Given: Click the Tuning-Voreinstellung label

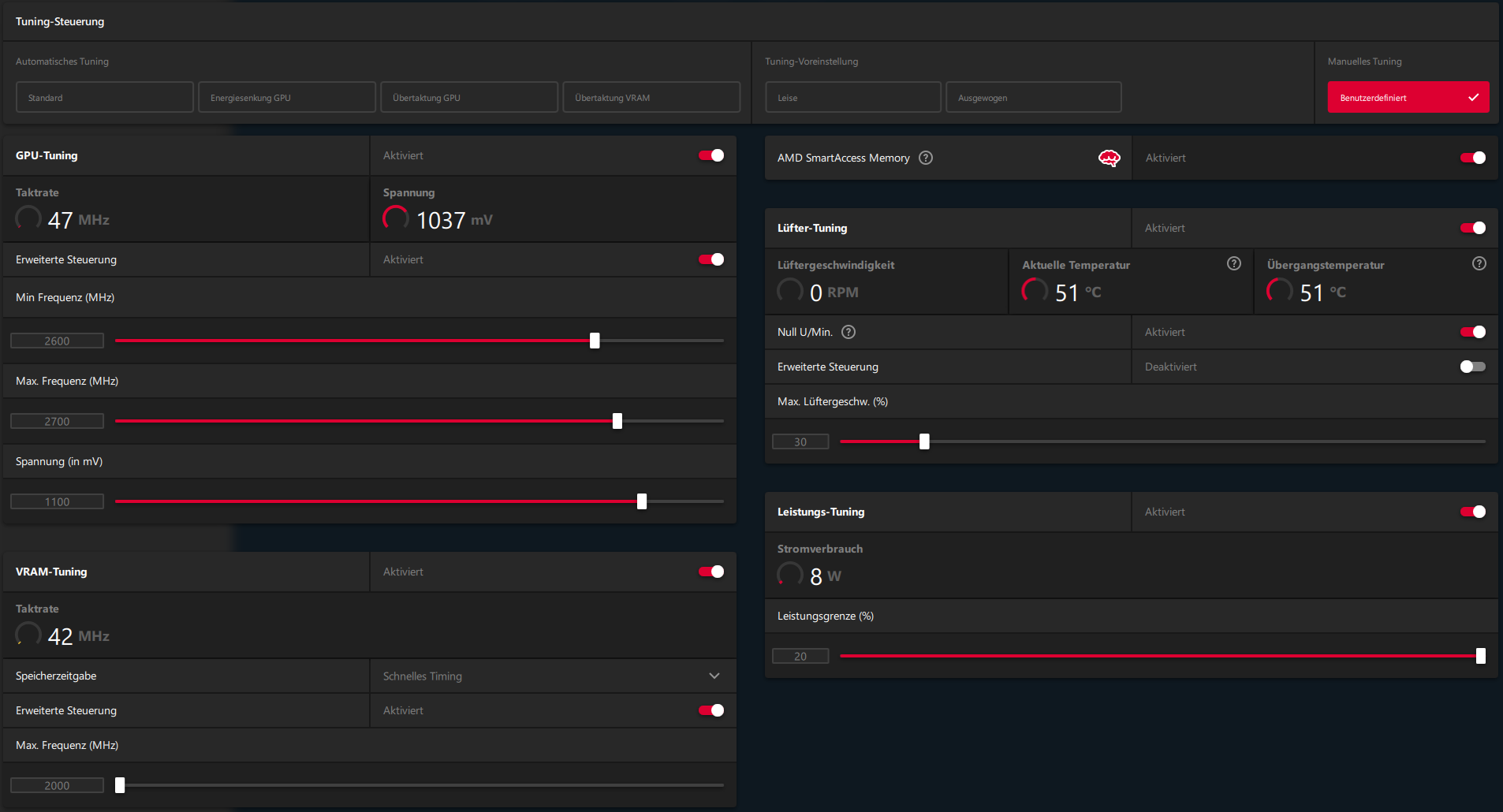Looking at the screenshot, I should coord(811,61).
